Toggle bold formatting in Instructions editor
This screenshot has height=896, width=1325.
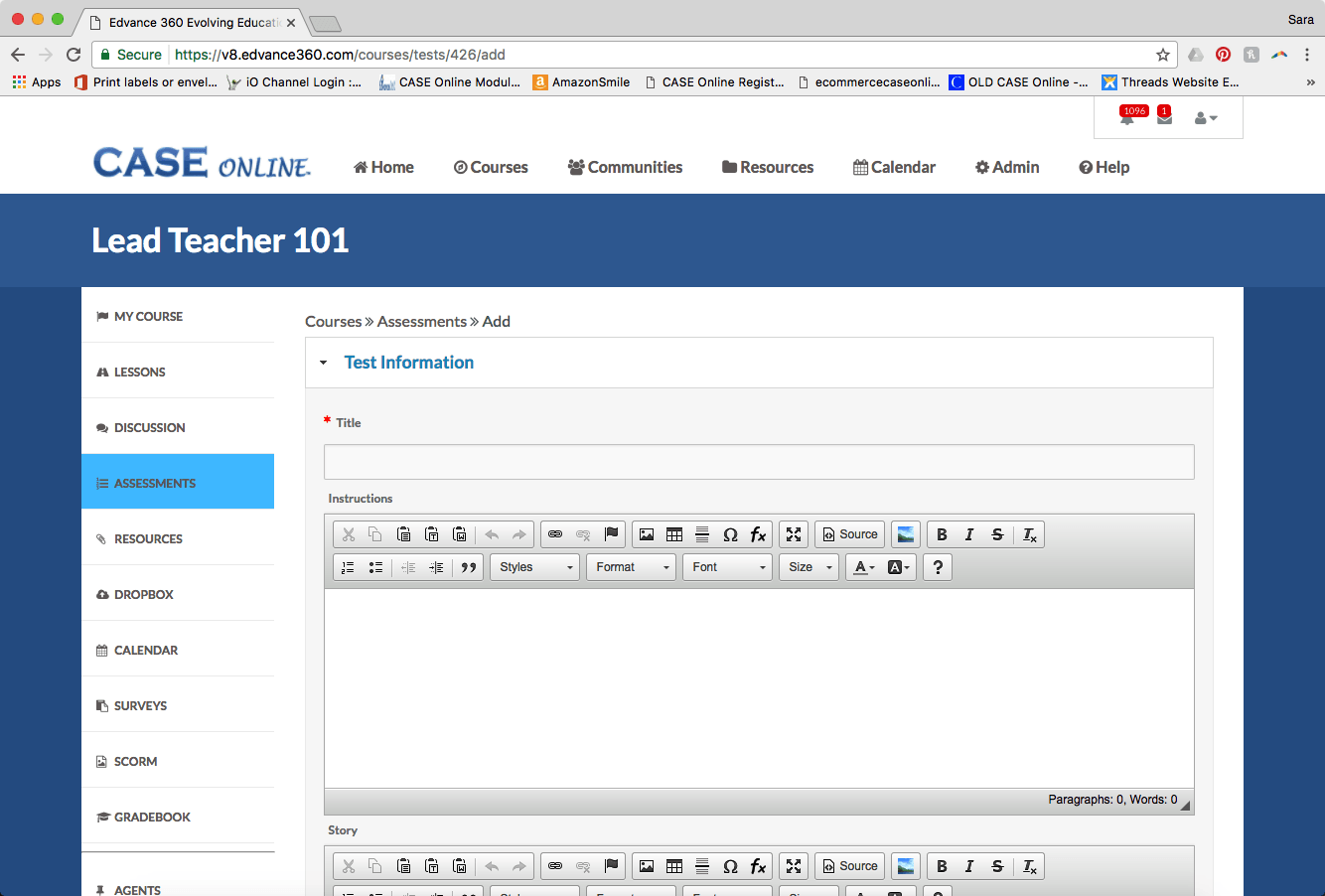click(942, 534)
